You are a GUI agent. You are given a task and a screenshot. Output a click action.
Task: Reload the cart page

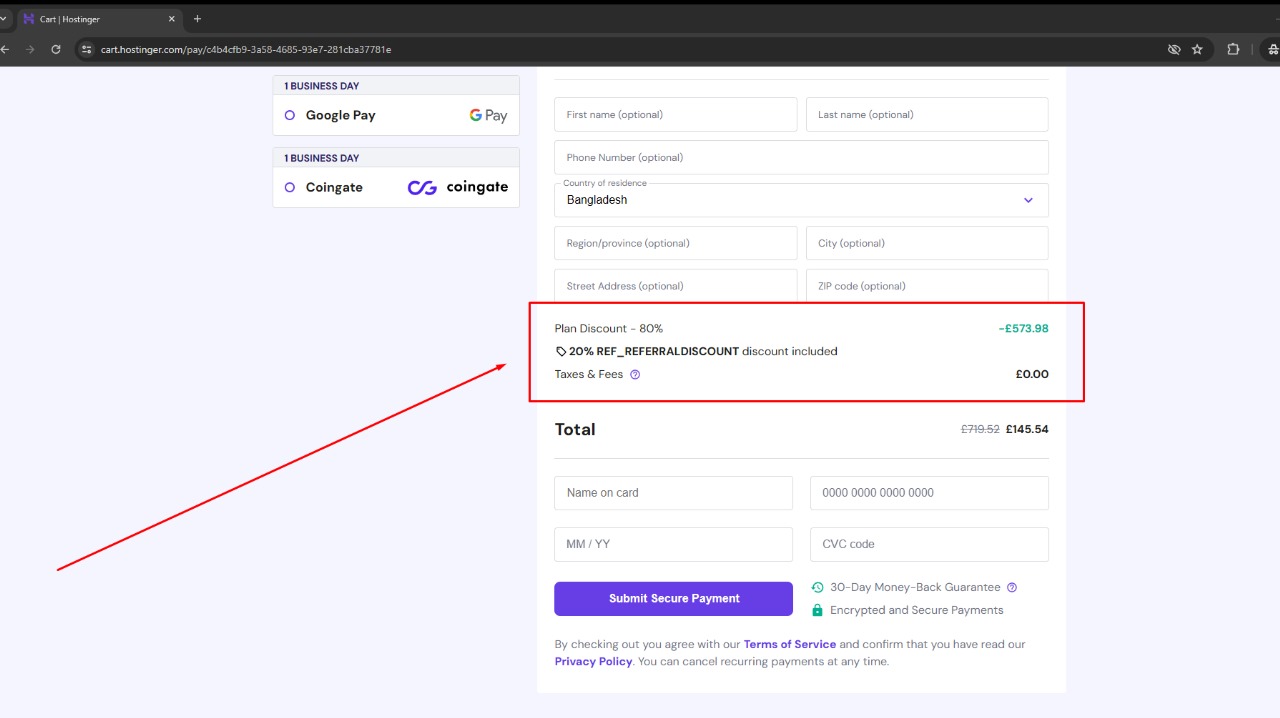(x=56, y=49)
